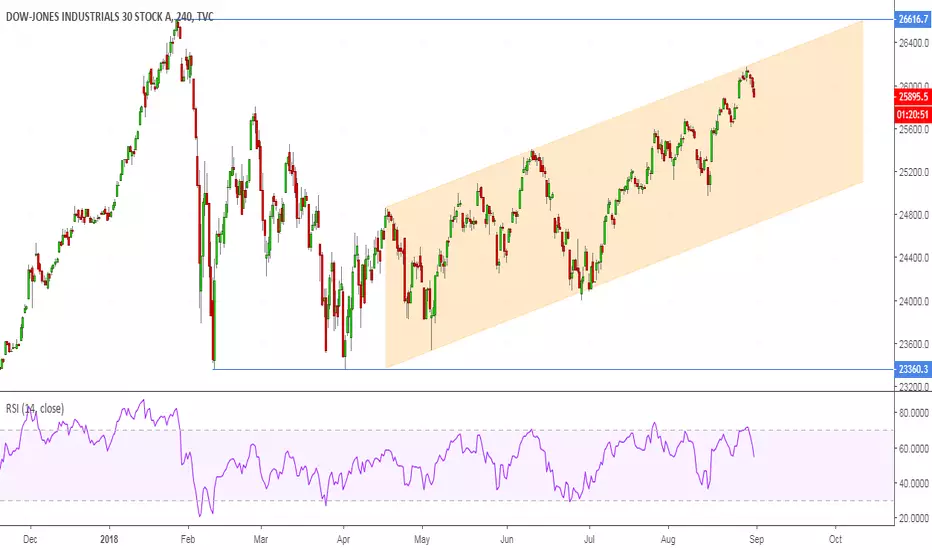932x550 pixels.
Task: Click the Aug label on time axis
Action: tap(668, 539)
